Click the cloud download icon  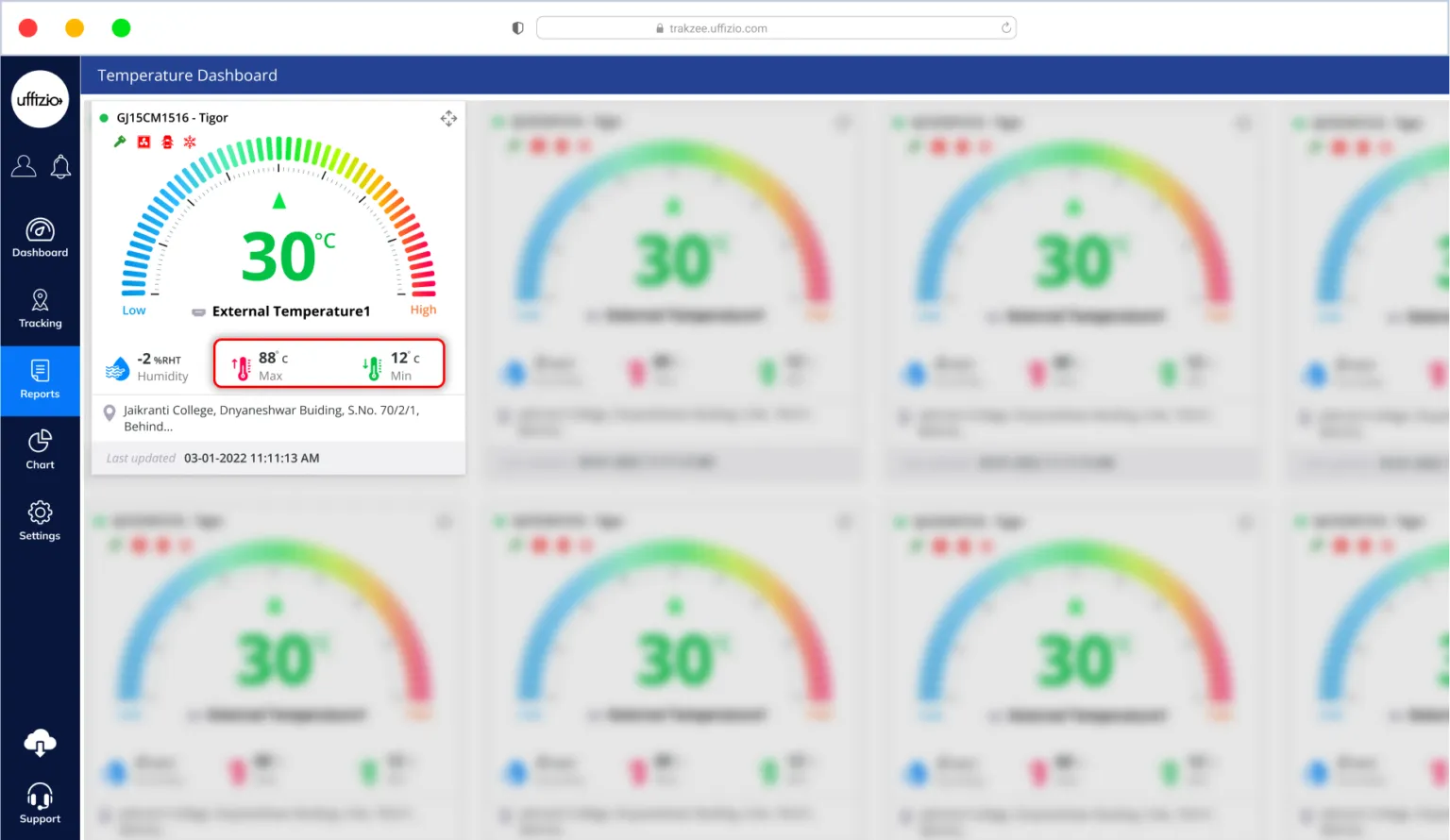pos(40,743)
